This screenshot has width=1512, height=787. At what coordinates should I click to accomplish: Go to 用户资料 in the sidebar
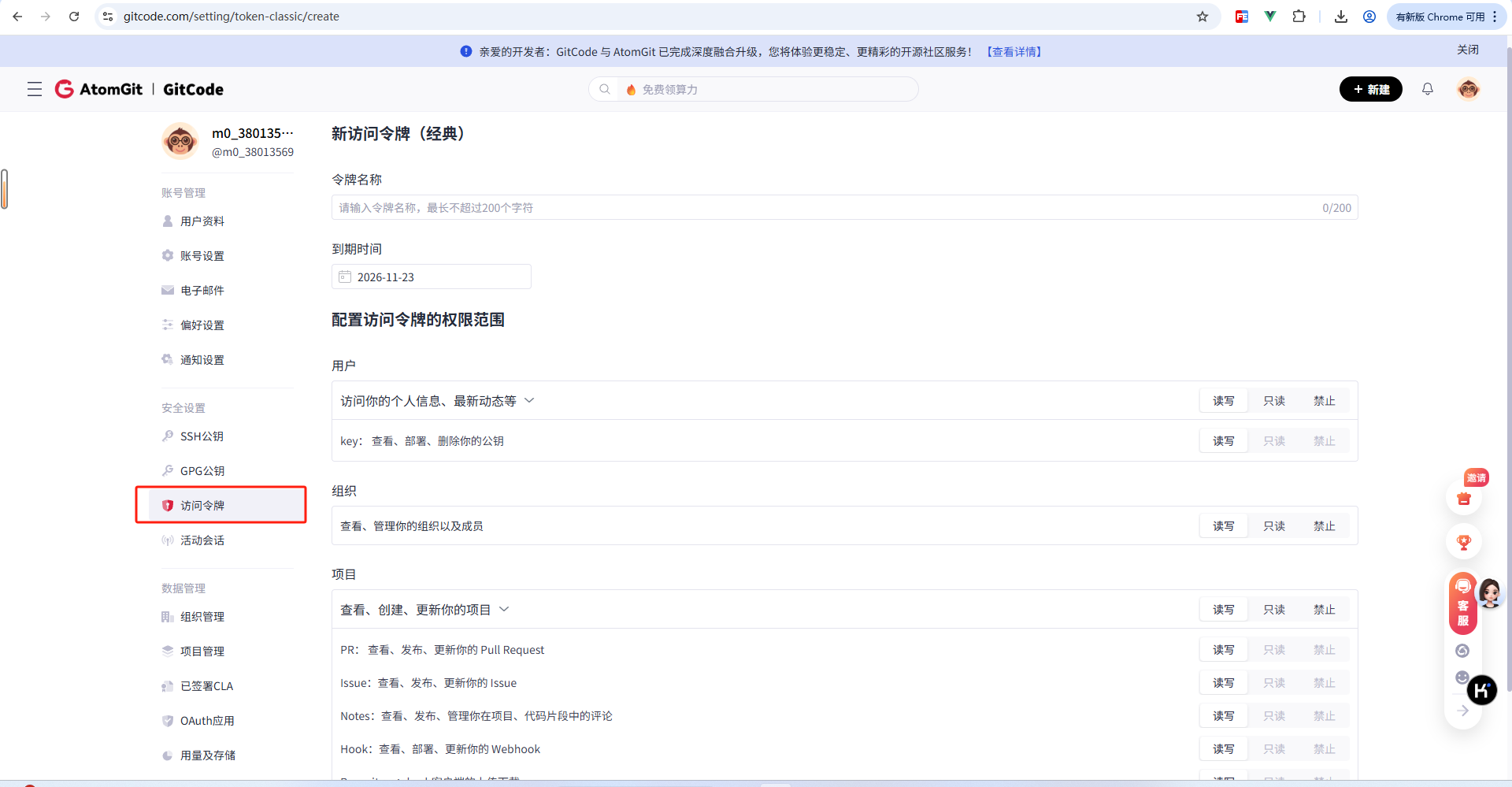[x=202, y=221]
